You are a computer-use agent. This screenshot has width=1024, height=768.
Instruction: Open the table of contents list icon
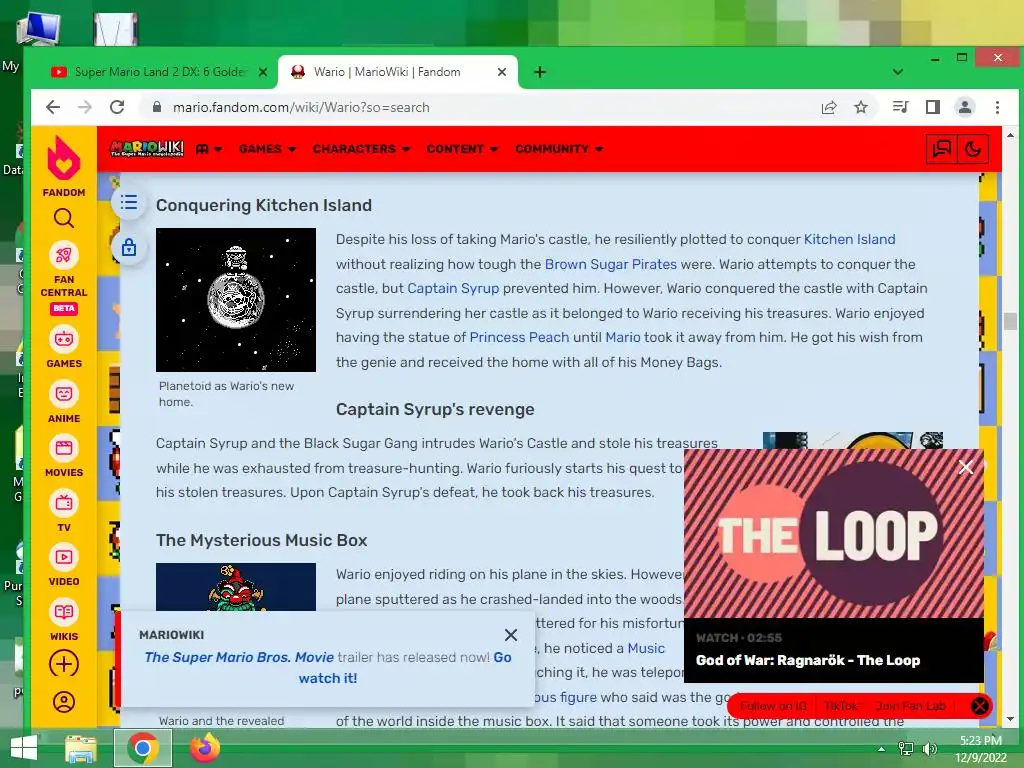pos(129,202)
